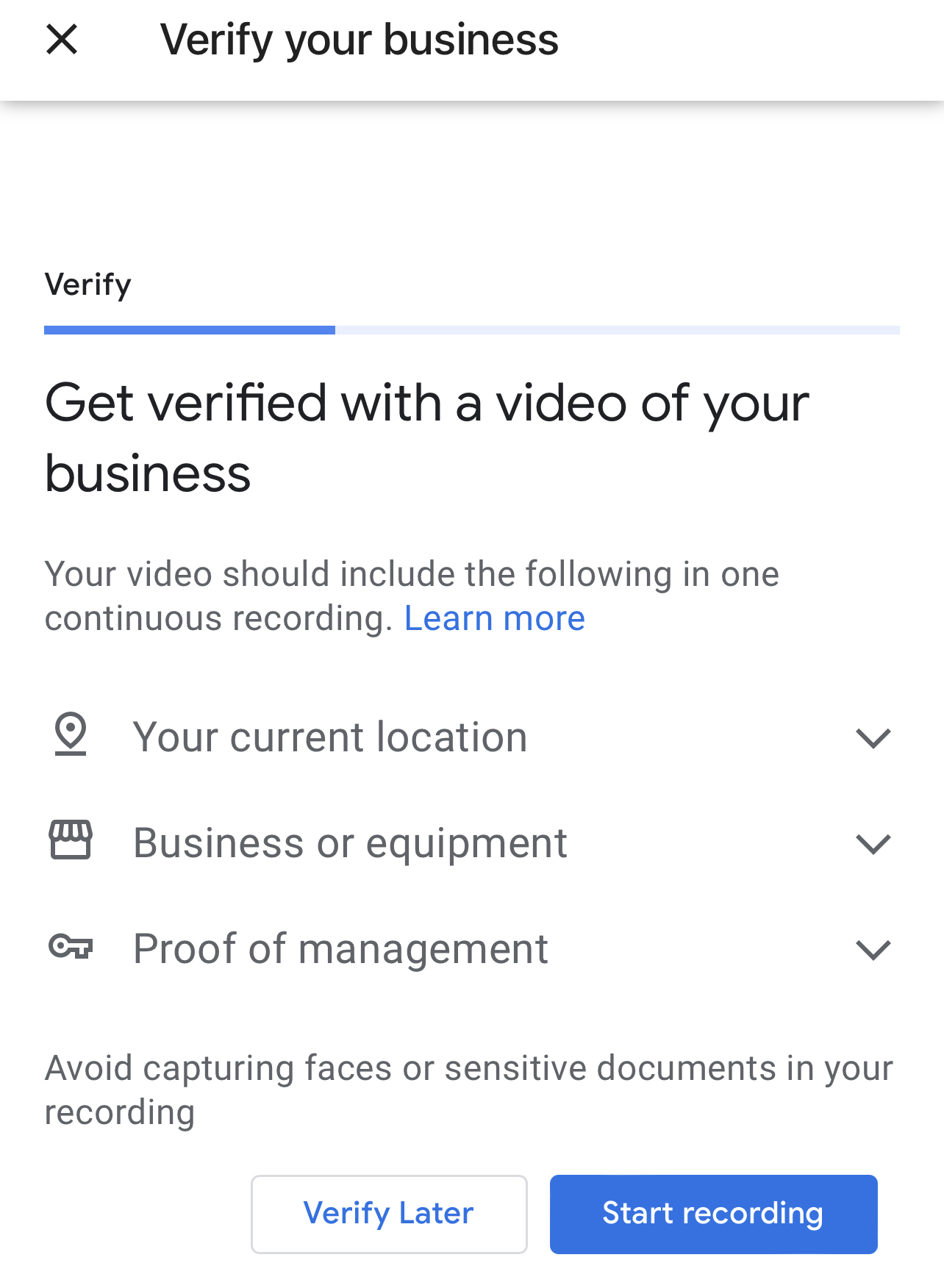Click the Avoid capturing faces notice text

469,1090
